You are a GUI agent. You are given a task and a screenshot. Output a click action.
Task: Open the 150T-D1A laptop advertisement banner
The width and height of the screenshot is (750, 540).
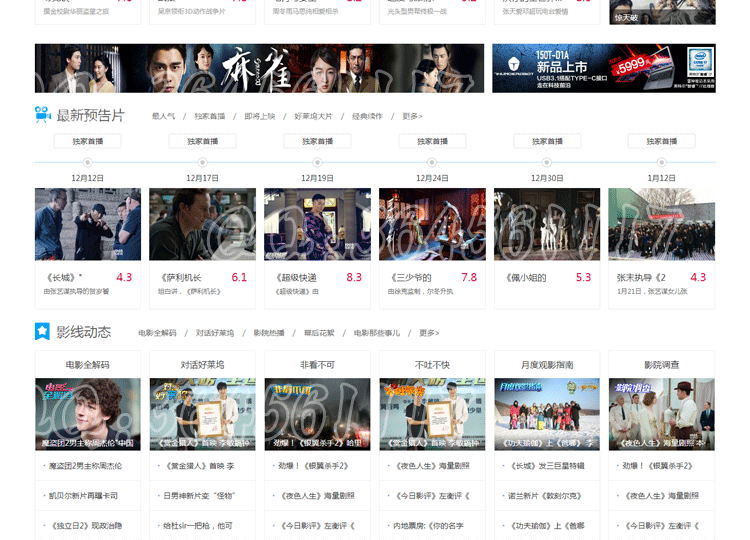[604, 68]
